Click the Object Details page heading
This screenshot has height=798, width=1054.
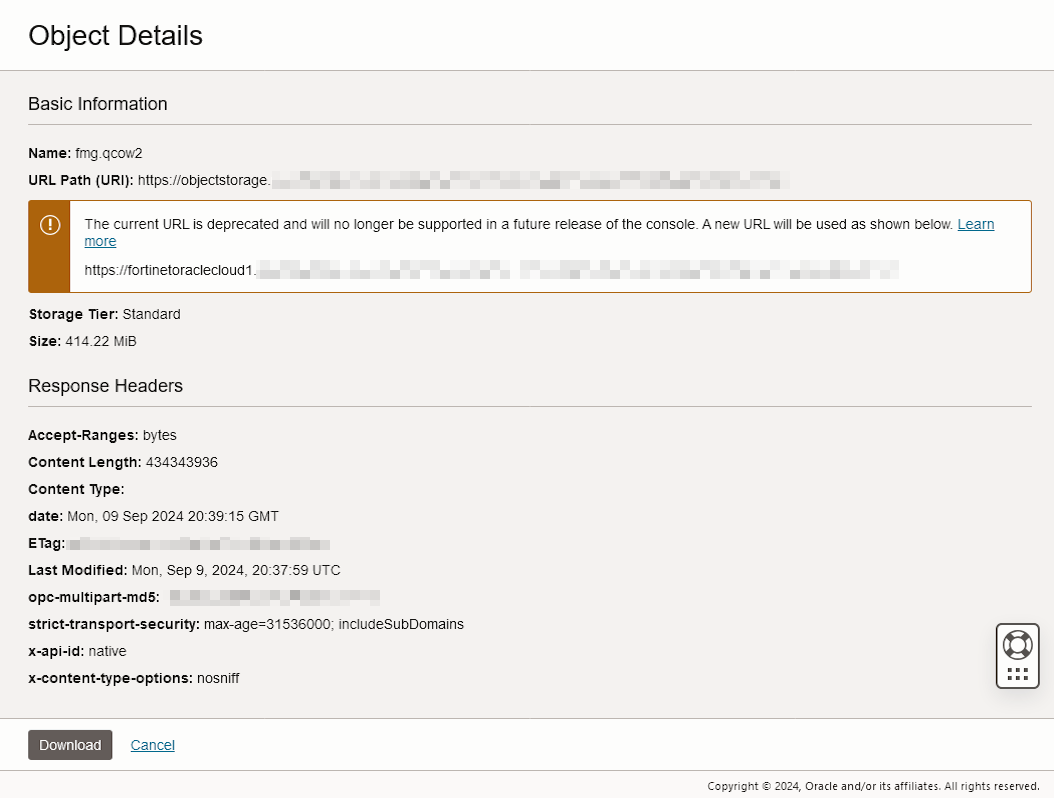click(114, 35)
